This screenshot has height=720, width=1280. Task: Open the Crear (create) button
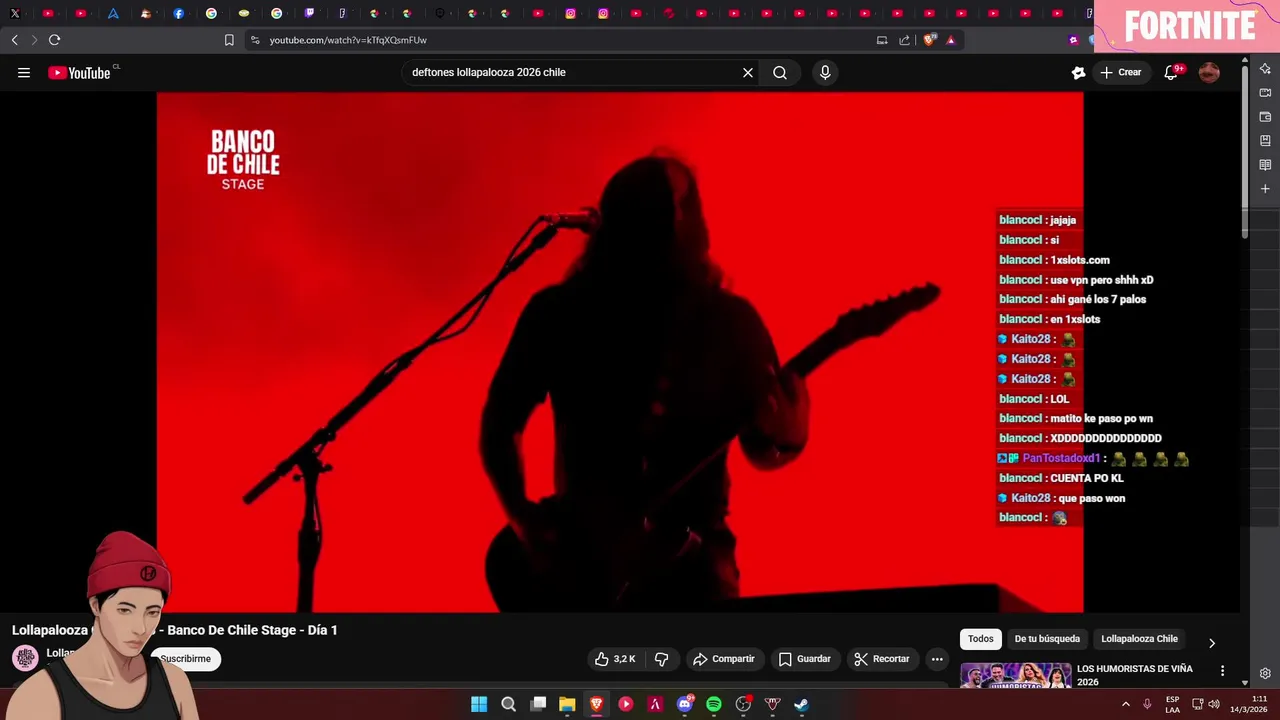click(x=1121, y=72)
